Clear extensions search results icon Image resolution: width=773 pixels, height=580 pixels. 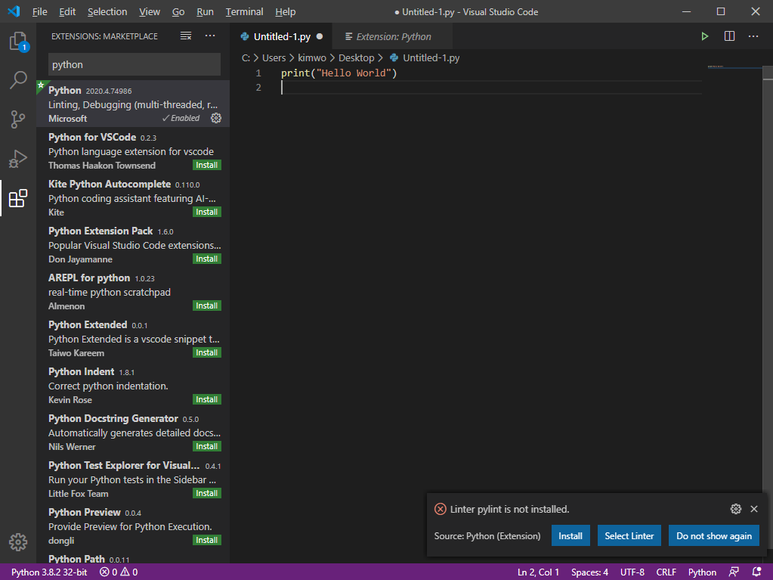pos(186,36)
